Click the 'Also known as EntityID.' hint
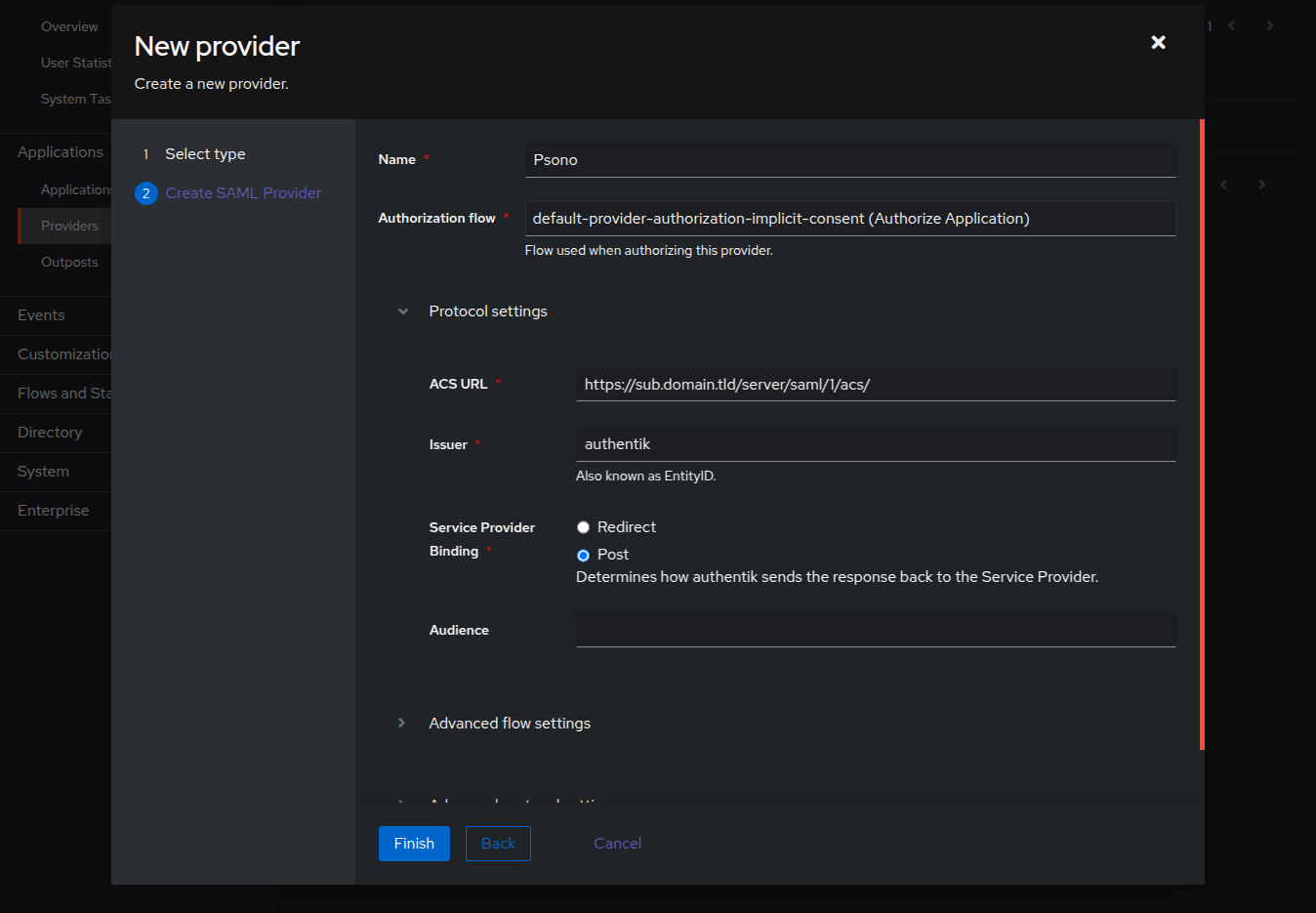 click(x=646, y=477)
